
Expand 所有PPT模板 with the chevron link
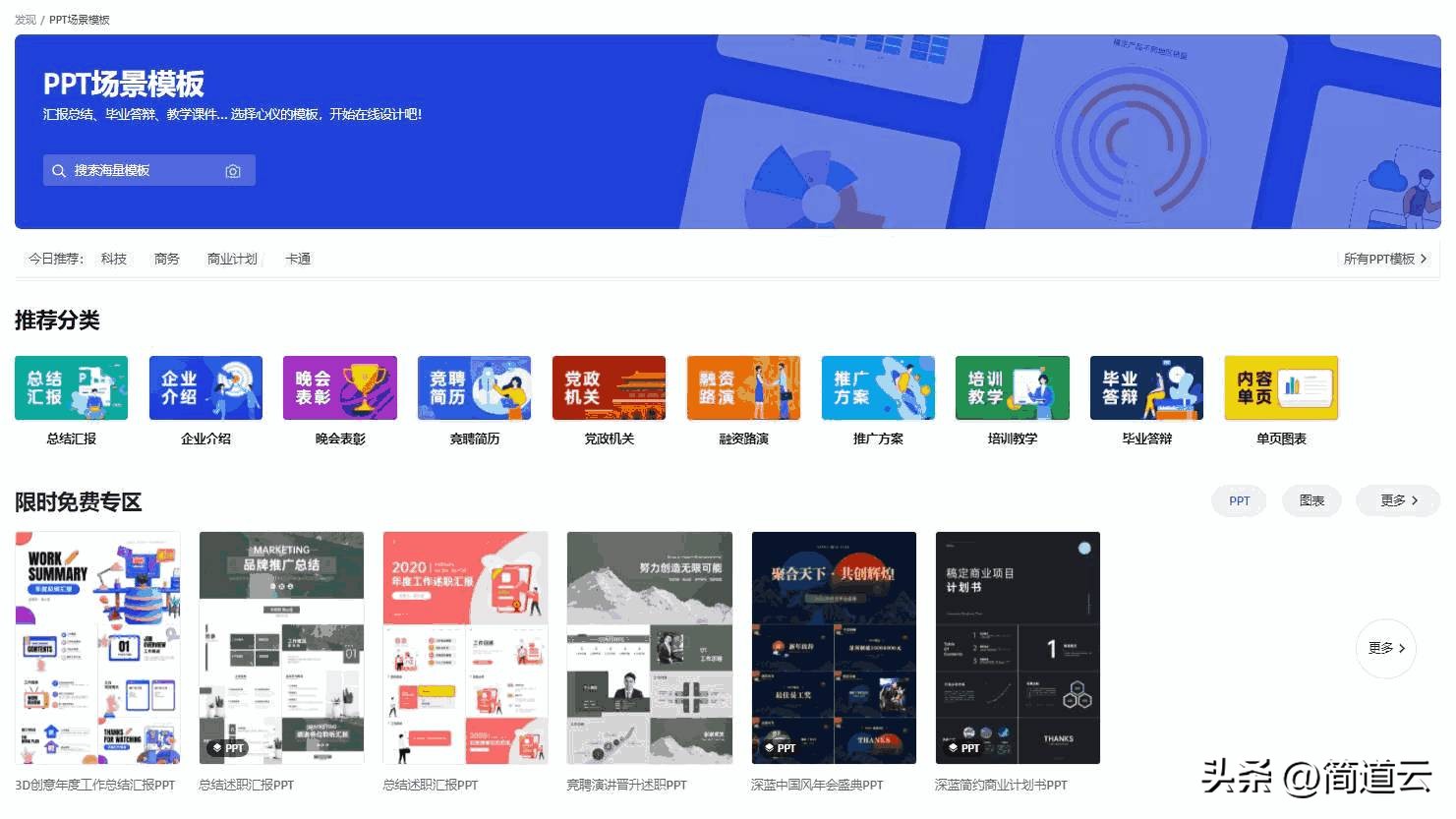pos(1385,259)
